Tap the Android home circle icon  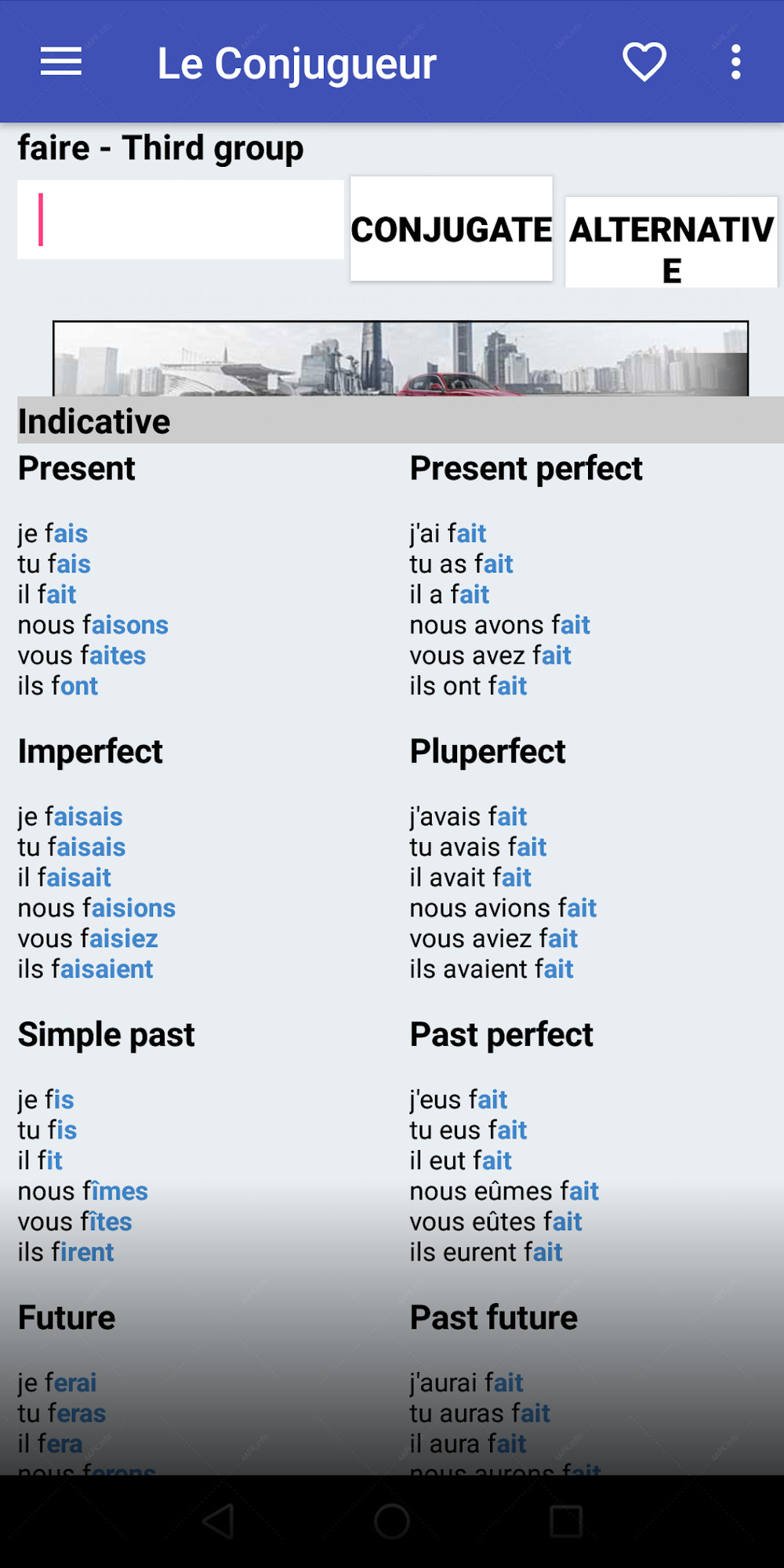click(392, 1521)
